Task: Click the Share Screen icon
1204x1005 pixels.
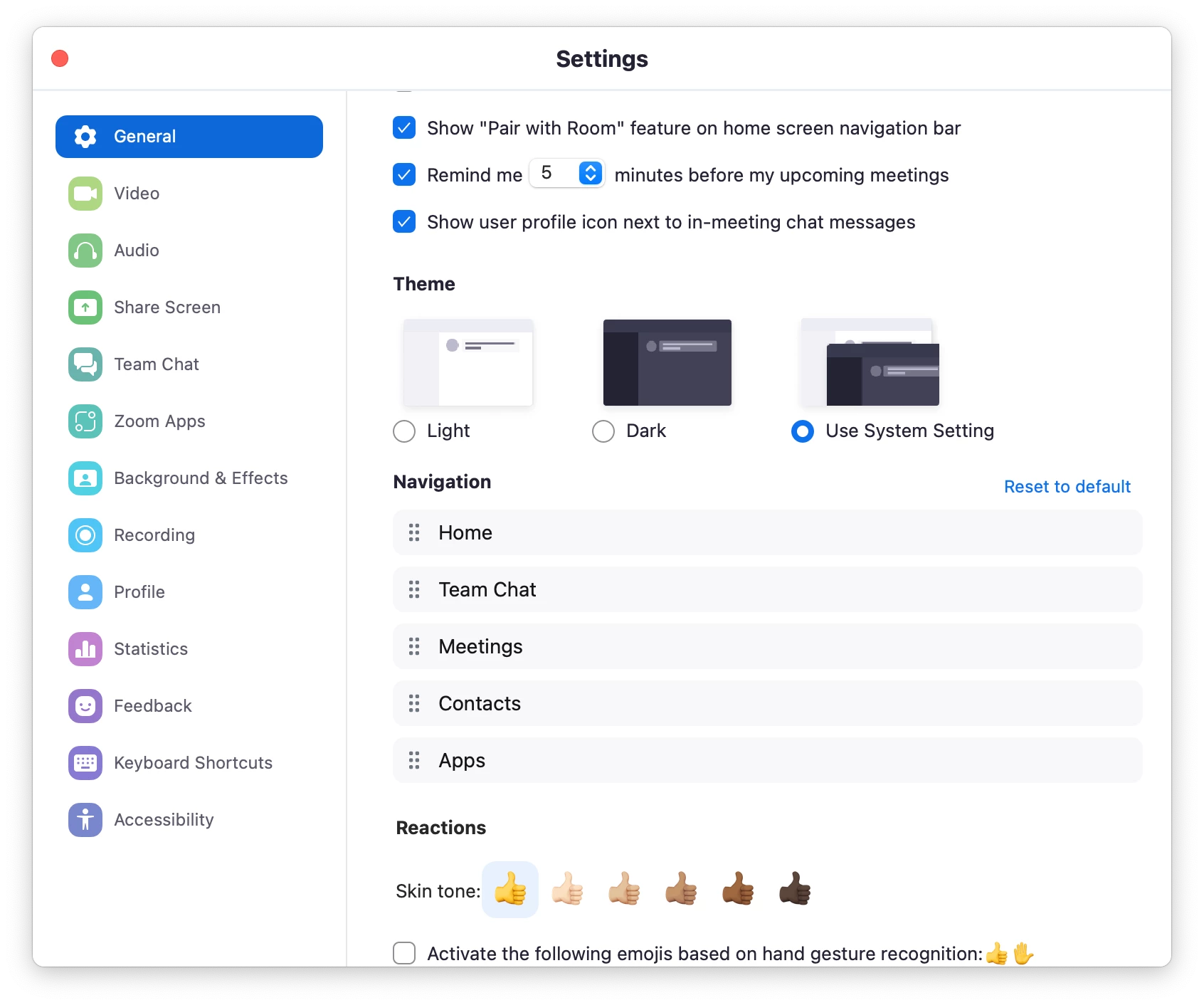Action: coord(85,307)
